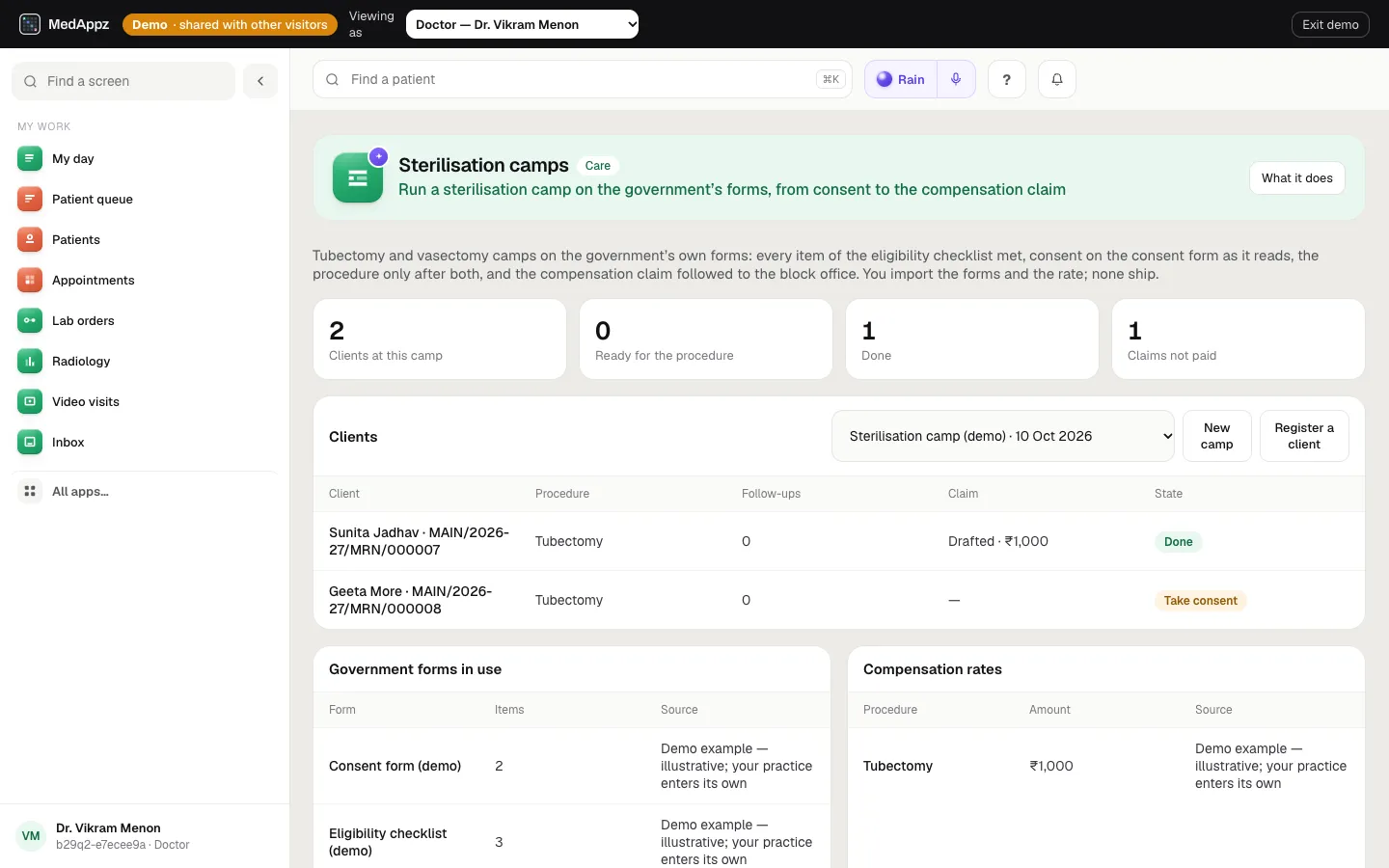Click the Follow-ups column header
This screenshot has width=1389, height=868.
click(x=771, y=494)
